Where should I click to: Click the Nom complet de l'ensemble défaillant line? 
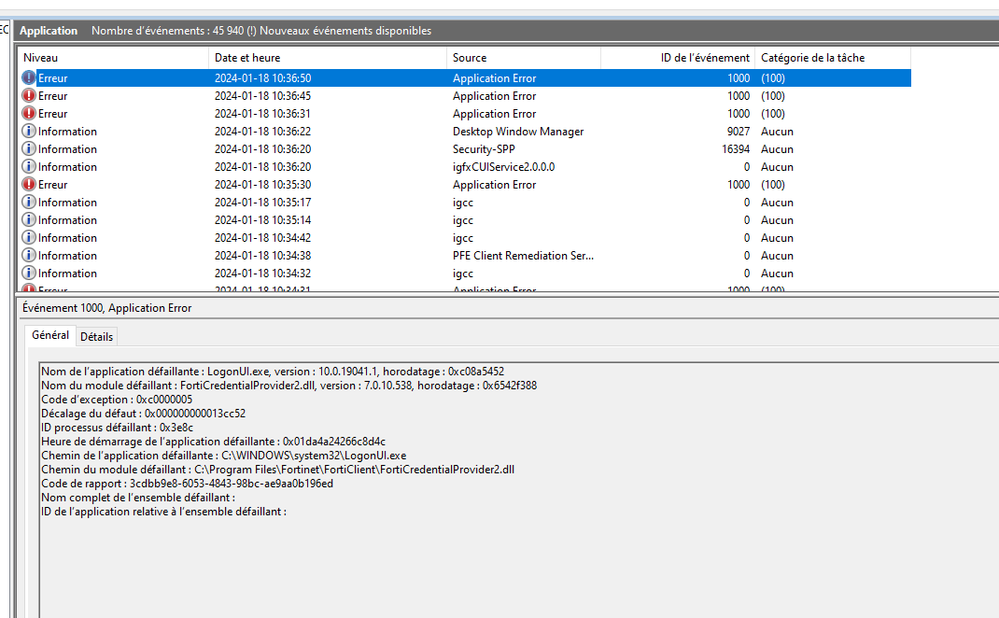[x=138, y=498]
